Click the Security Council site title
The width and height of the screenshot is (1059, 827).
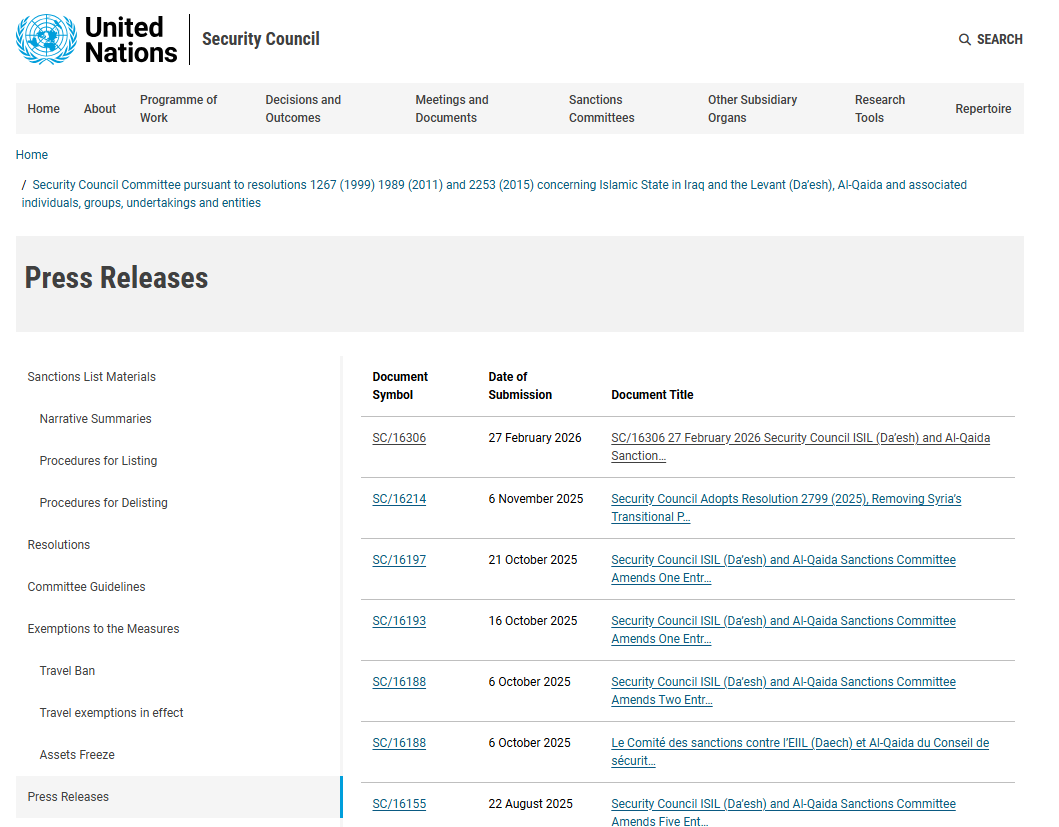coord(261,39)
